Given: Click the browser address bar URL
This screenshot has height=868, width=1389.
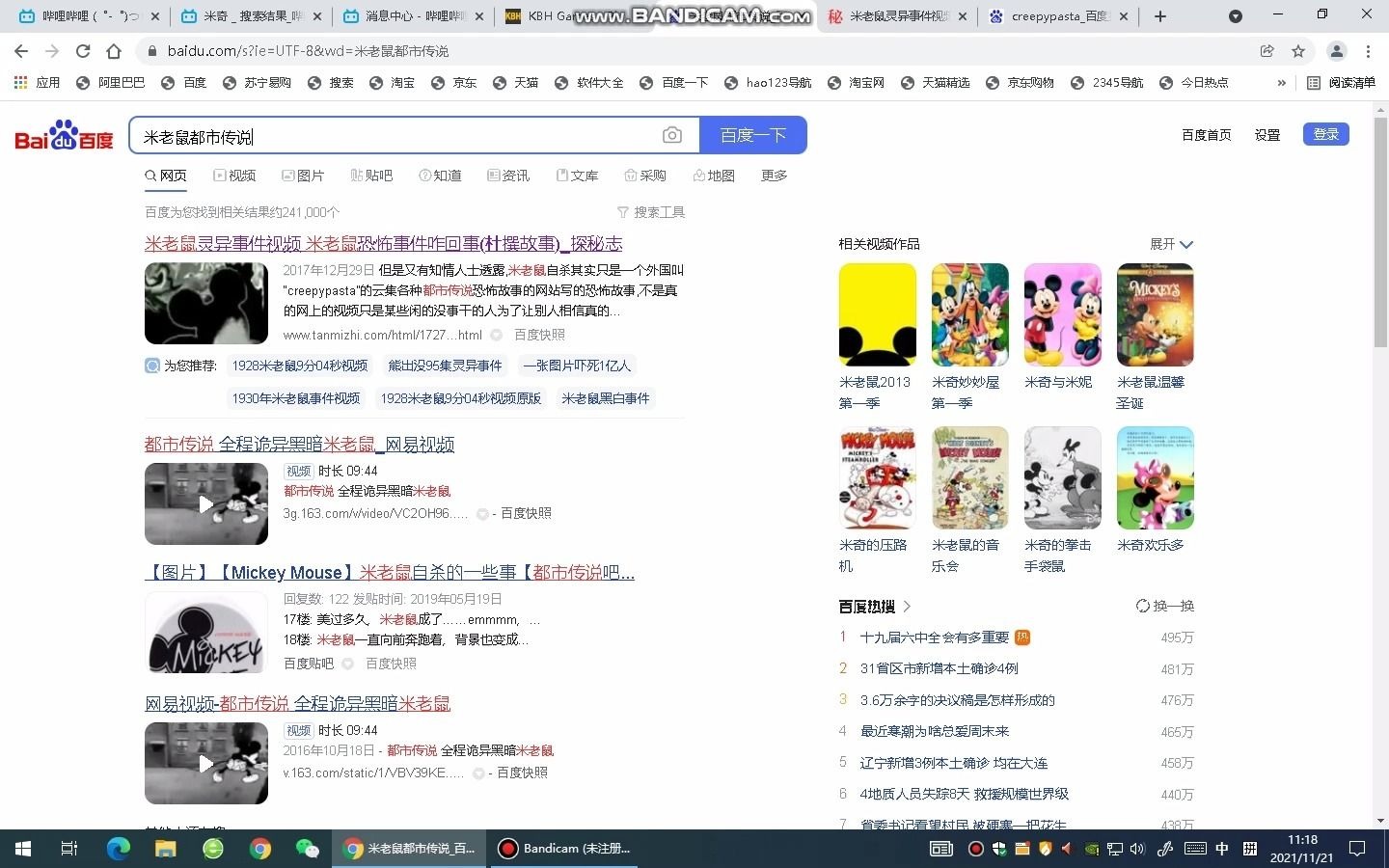Looking at the screenshot, I should tap(308, 51).
